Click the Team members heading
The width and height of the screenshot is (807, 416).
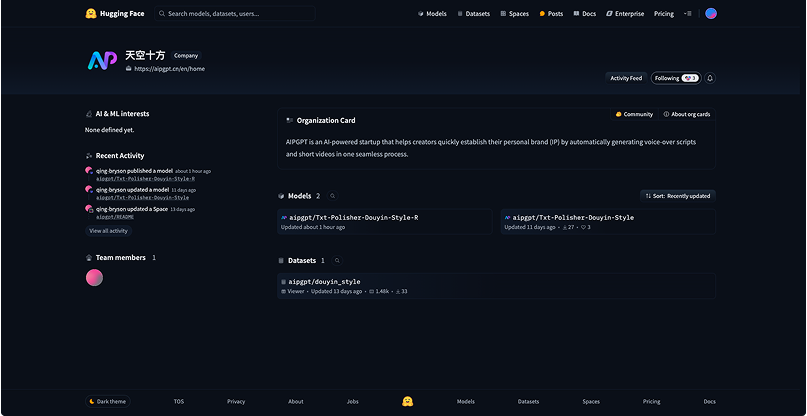coord(120,257)
